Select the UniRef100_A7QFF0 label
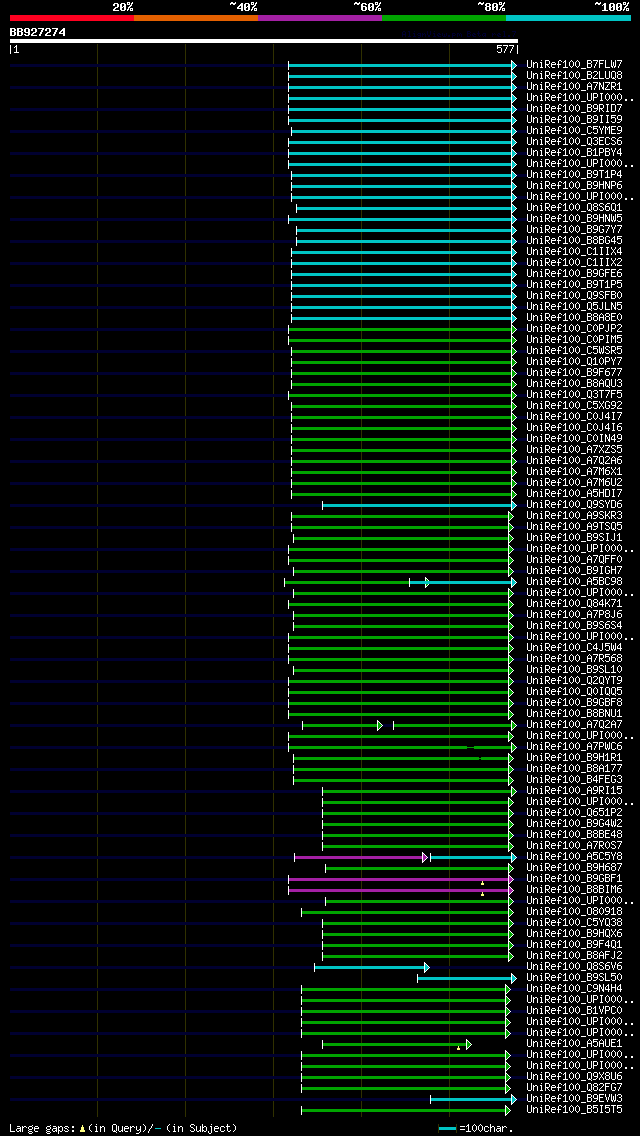 tap(575, 559)
